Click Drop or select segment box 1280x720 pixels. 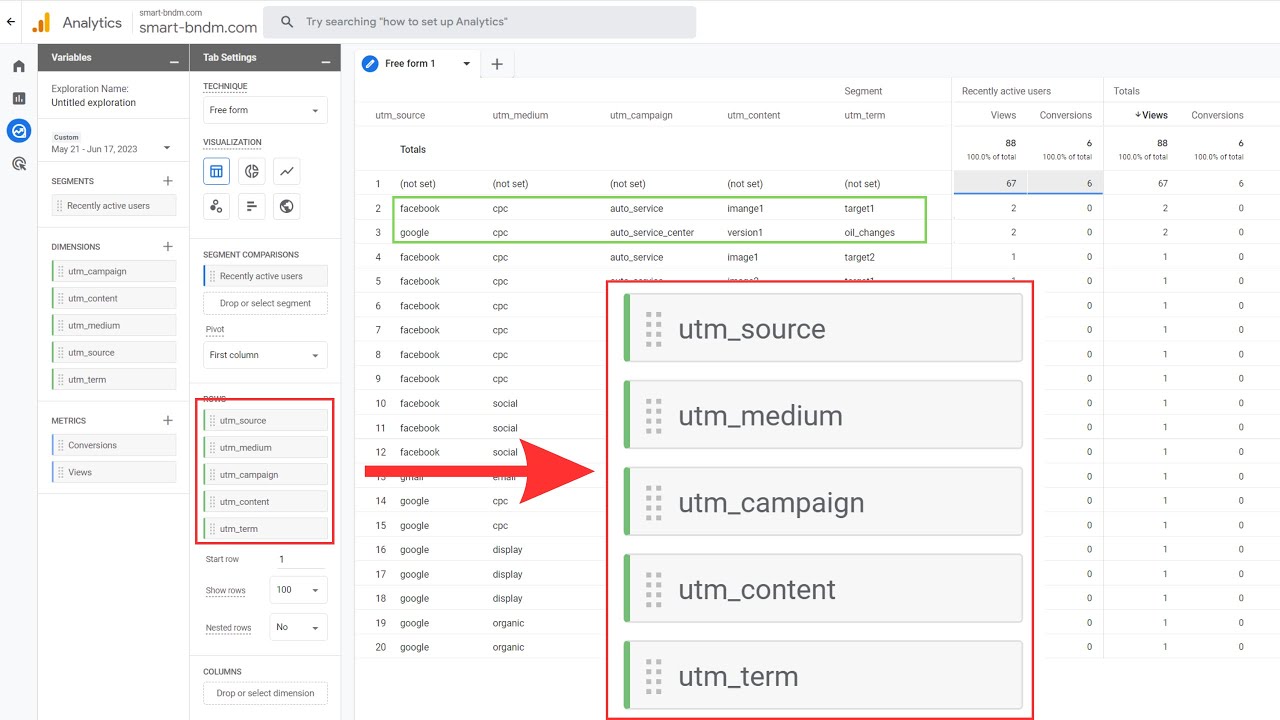point(265,303)
